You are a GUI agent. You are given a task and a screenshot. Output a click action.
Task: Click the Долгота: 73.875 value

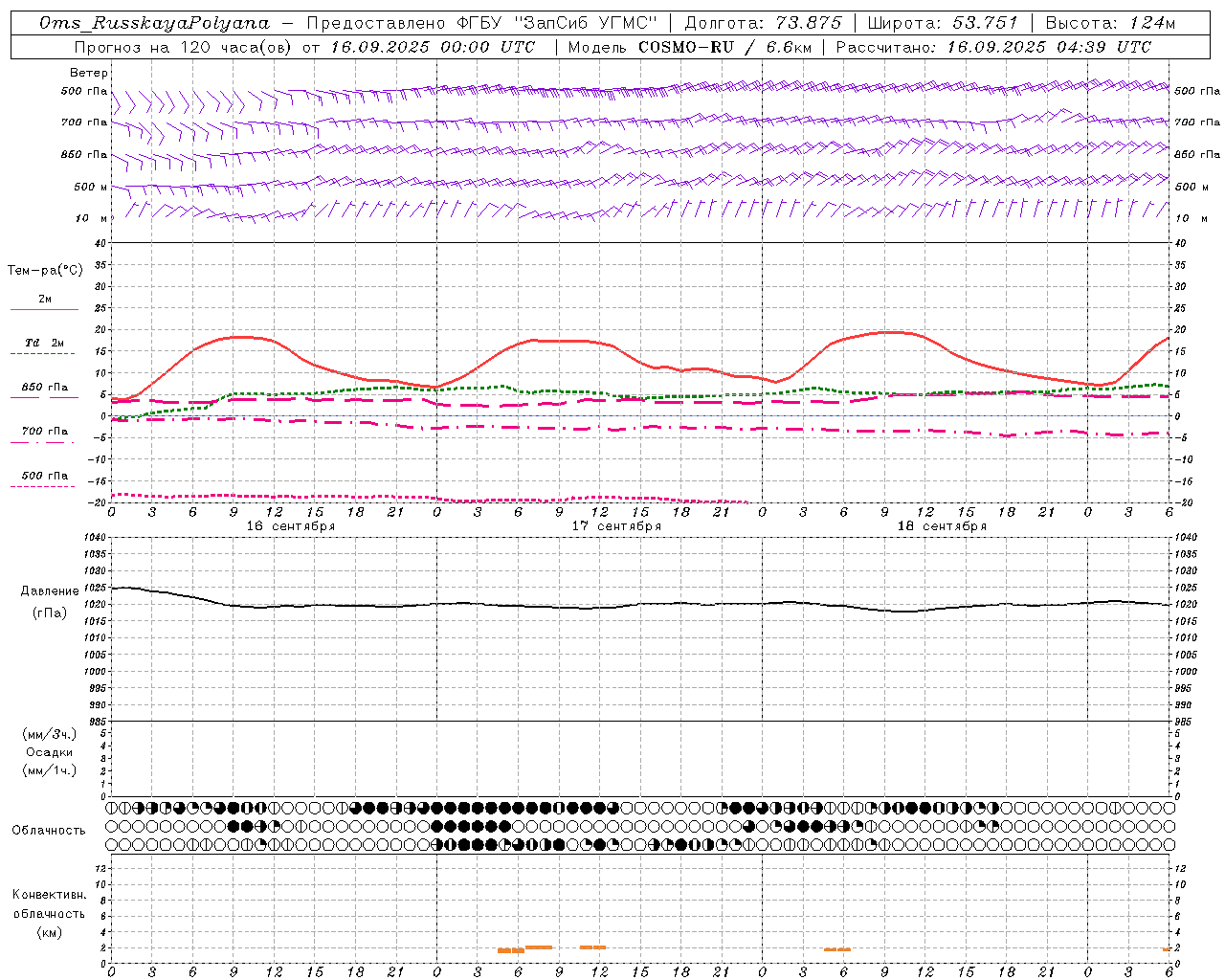click(763, 23)
